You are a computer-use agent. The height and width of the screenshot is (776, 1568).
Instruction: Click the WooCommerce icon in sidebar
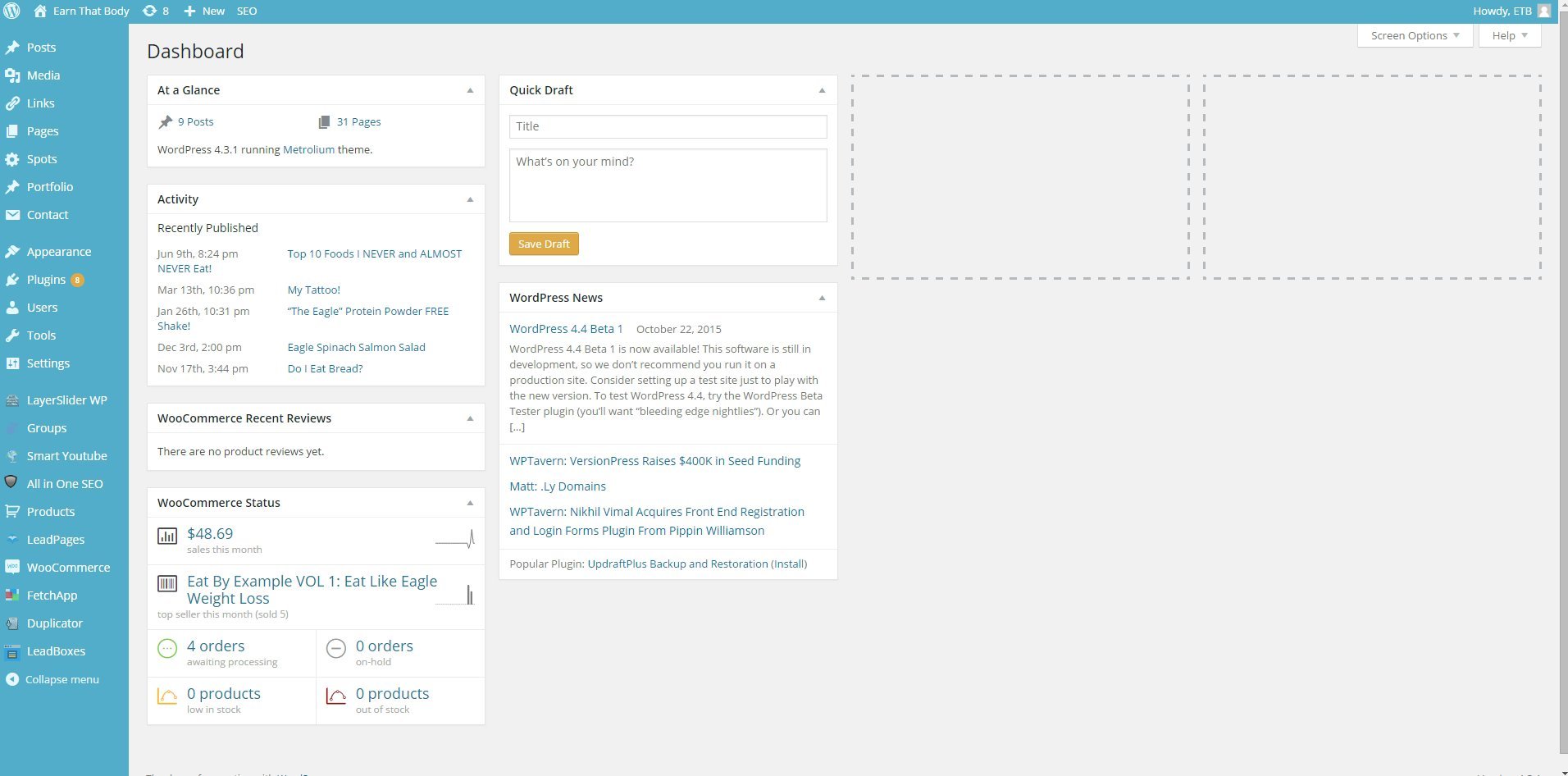12,568
